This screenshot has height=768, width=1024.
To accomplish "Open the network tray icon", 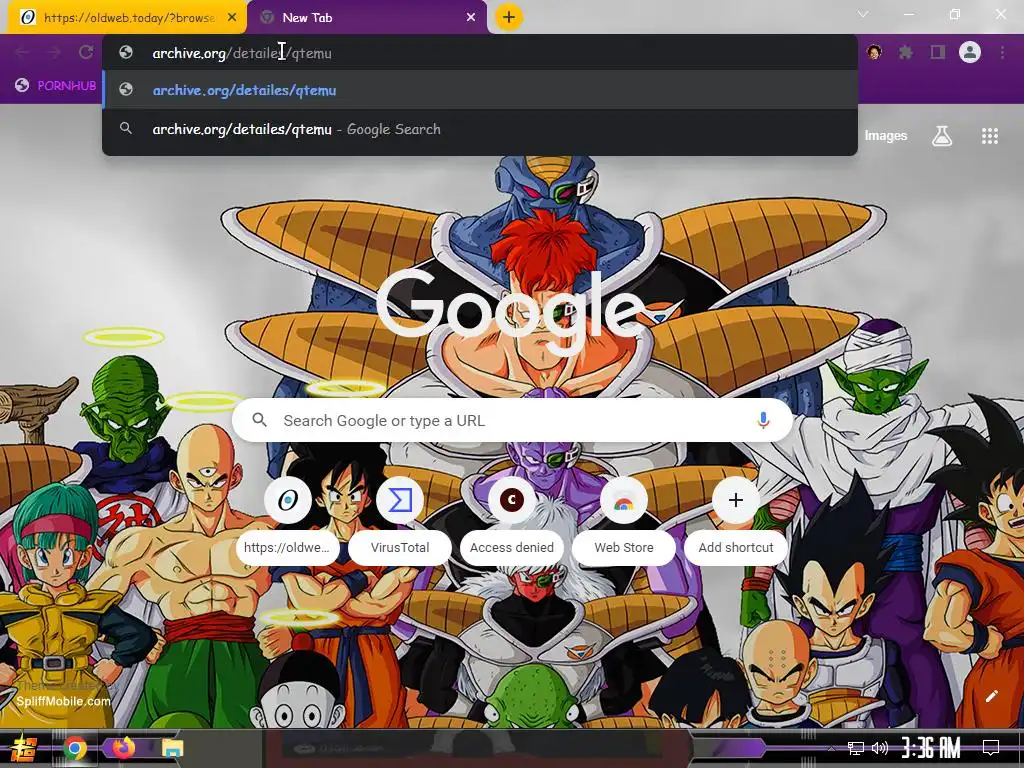I will (856, 748).
